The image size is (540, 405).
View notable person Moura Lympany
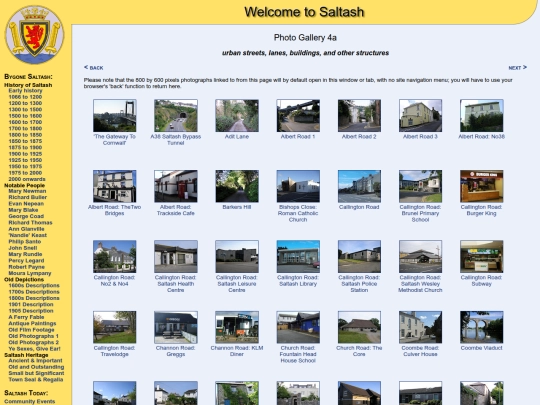[30, 273]
